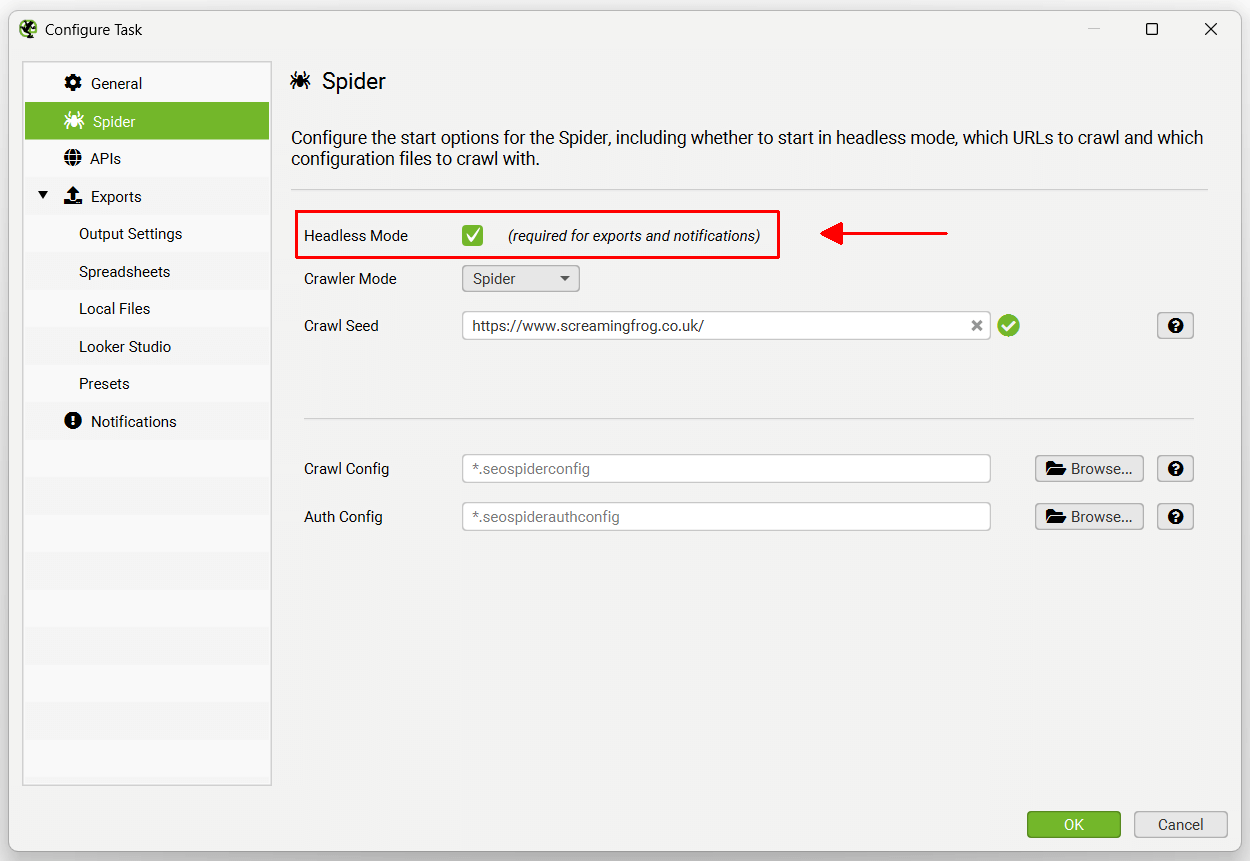Select the Spider icon in the sidebar
The image size is (1250, 861).
[73, 120]
